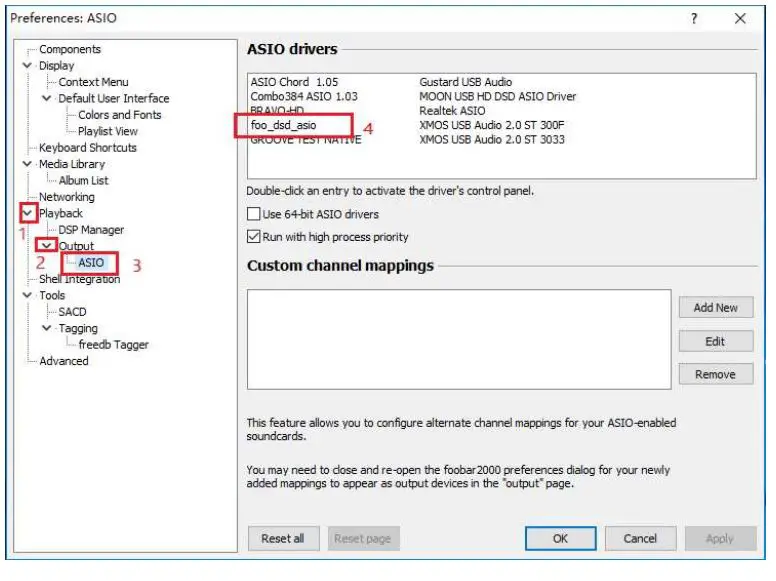The width and height of the screenshot is (776, 581).
Task: Click inside Custom channel mappings list
Action: click(459, 339)
